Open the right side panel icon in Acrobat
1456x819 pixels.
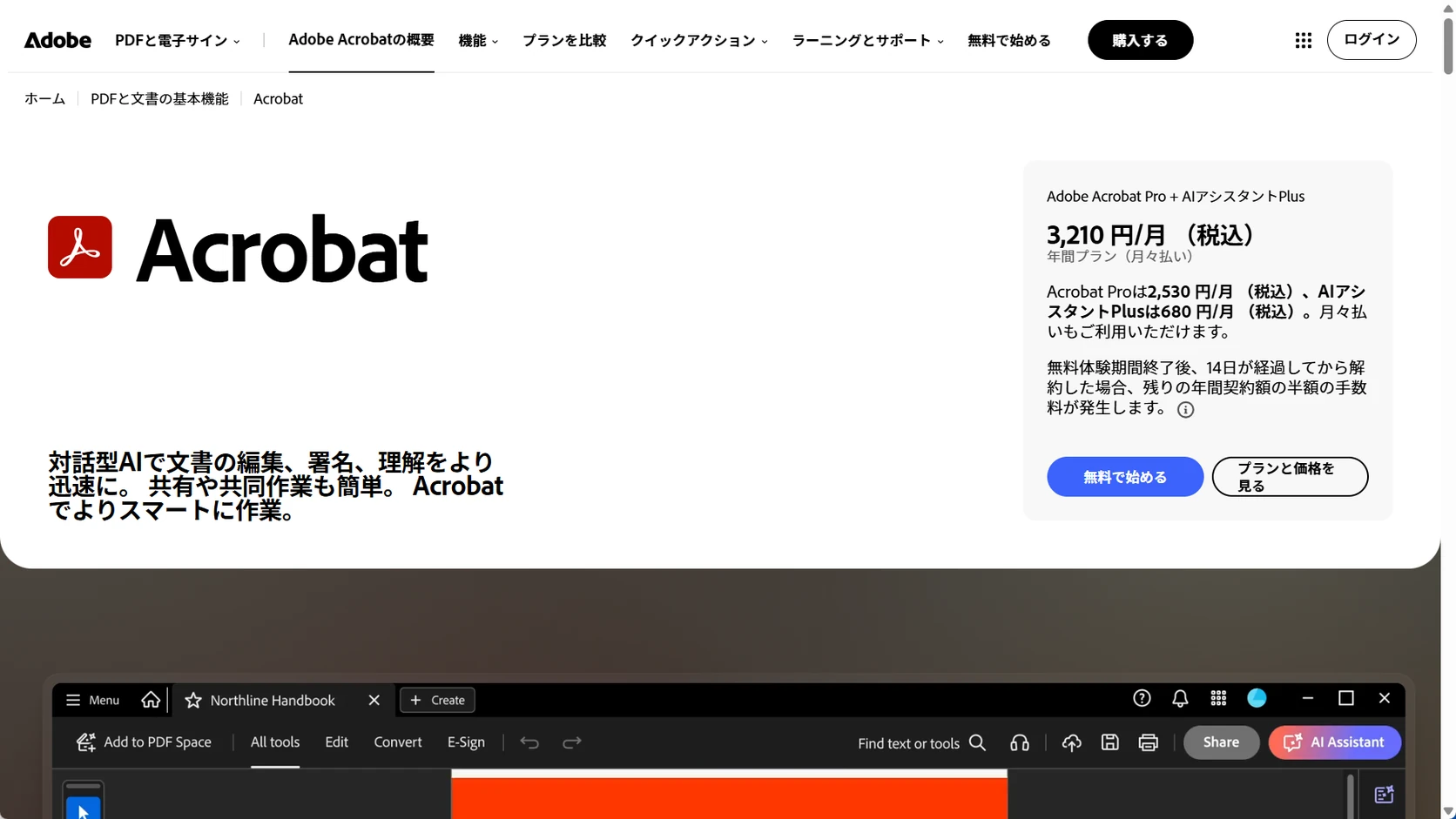(x=1384, y=794)
